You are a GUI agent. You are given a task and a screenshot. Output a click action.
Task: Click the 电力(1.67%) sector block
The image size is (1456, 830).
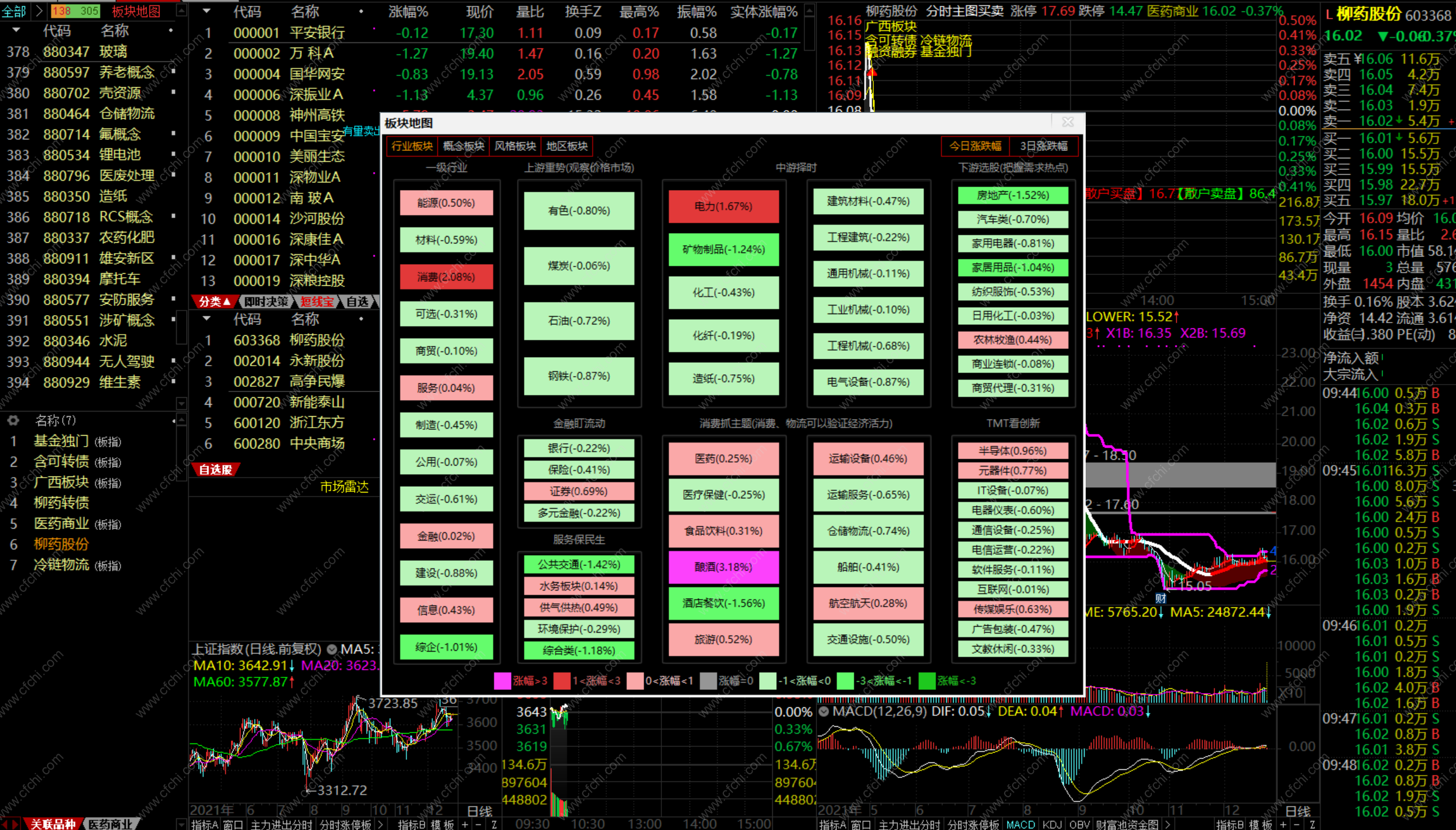(x=723, y=206)
